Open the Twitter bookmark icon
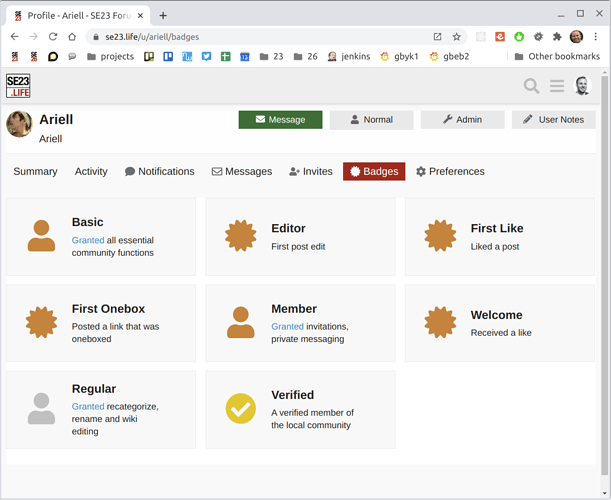Image resolution: width=611 pixels, height=500 pixels. (x=206, y=57)
